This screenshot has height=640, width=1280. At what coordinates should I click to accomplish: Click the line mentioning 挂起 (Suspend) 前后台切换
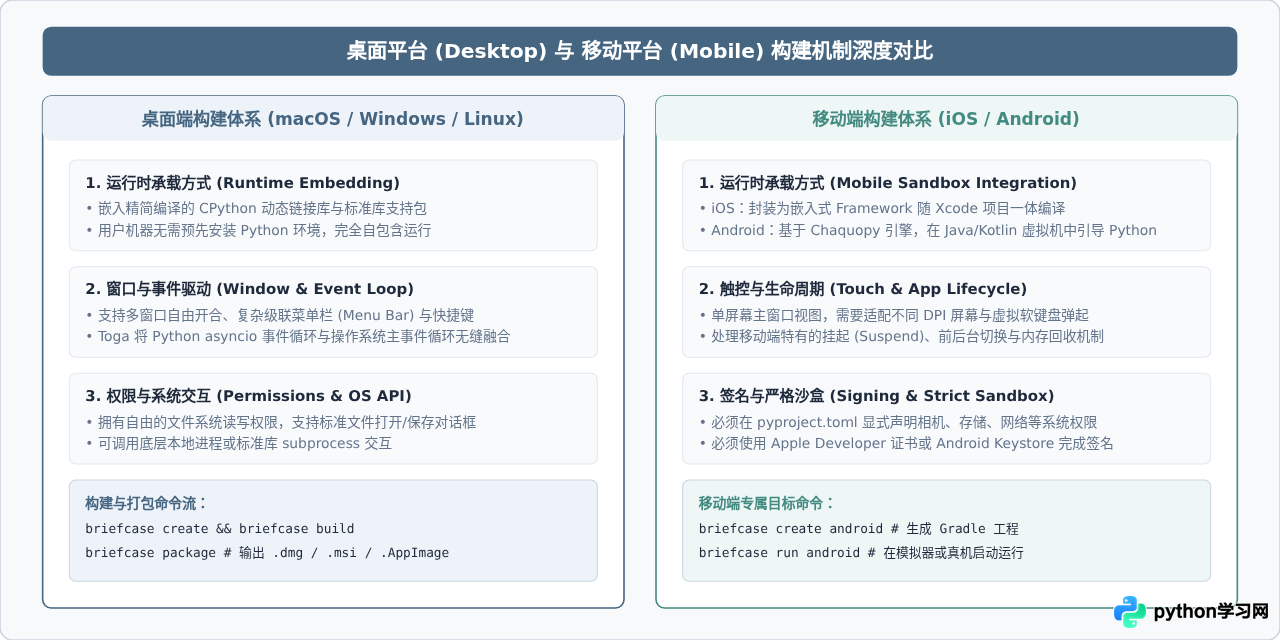pyautogui.click(x=901, y=336)
